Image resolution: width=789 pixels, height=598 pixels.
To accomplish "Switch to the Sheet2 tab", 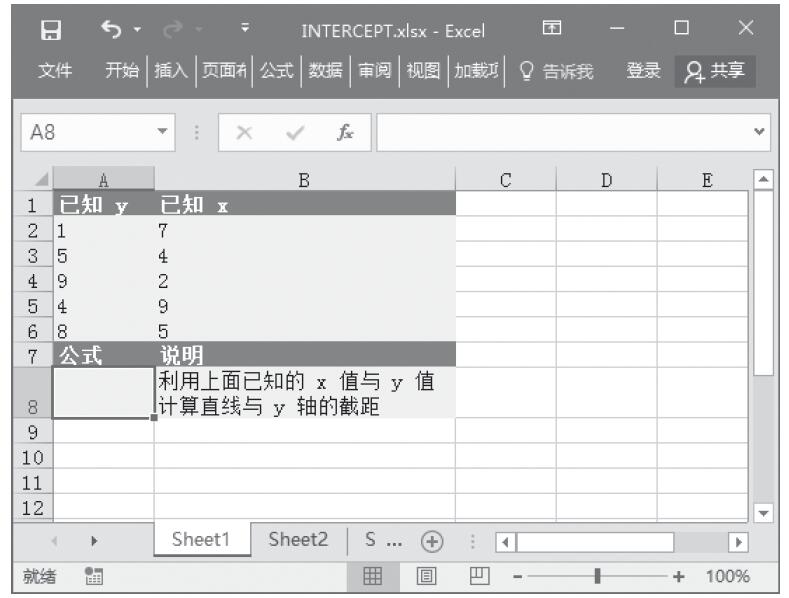I will 298,539.
